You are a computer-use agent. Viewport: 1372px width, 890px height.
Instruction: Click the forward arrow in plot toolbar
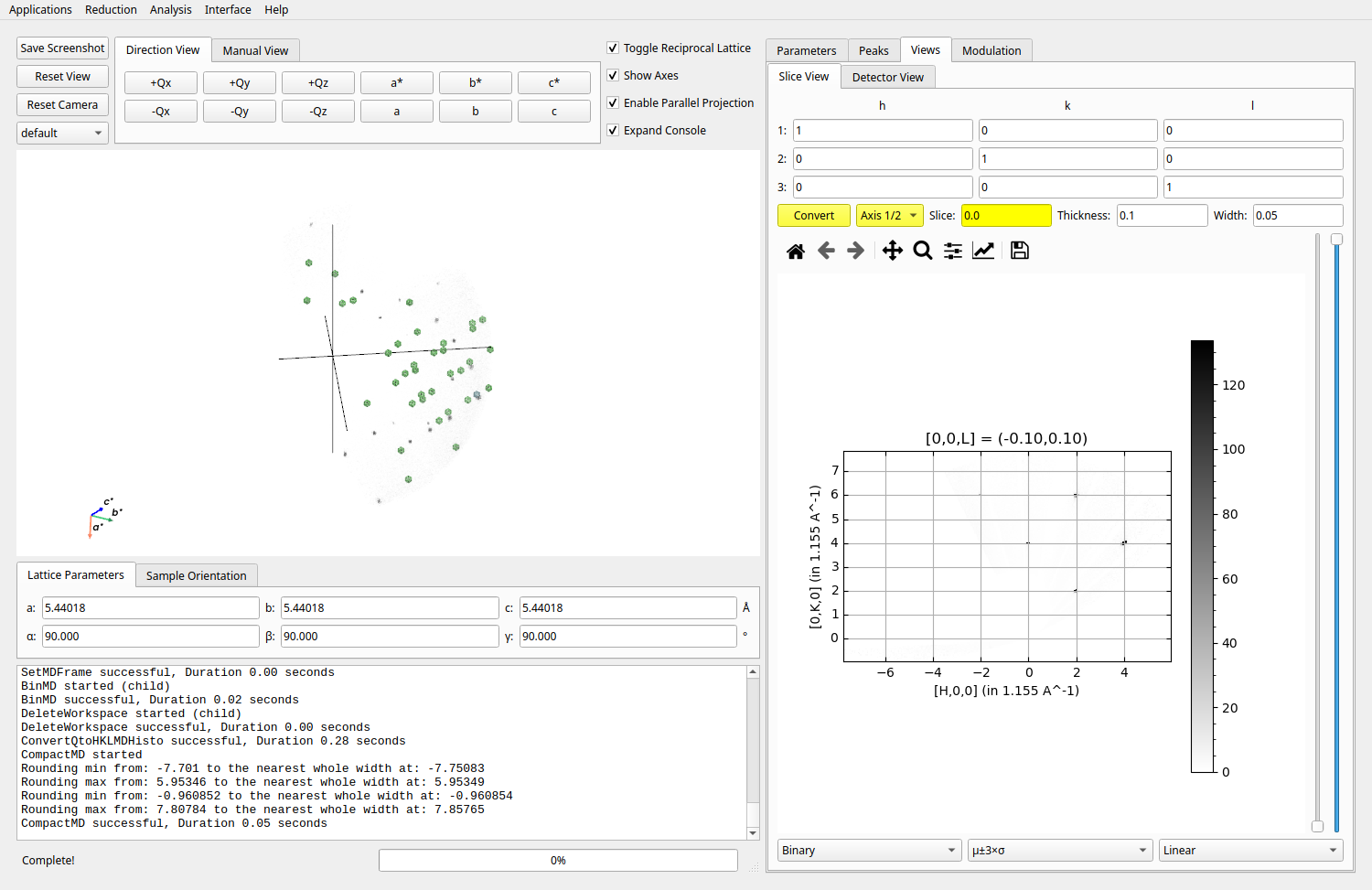[856, 251]
